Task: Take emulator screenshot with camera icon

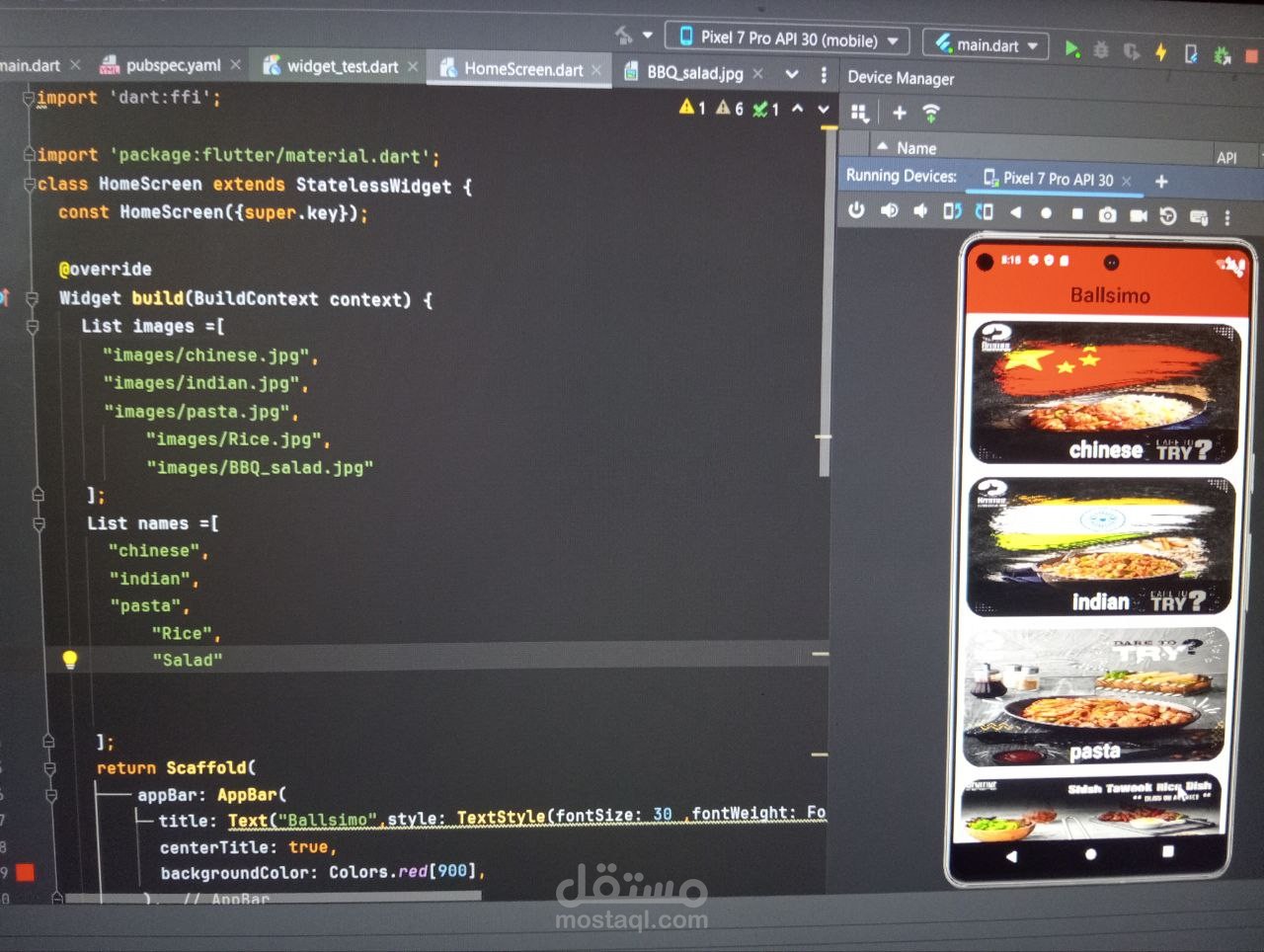Action: [1107, 214]
